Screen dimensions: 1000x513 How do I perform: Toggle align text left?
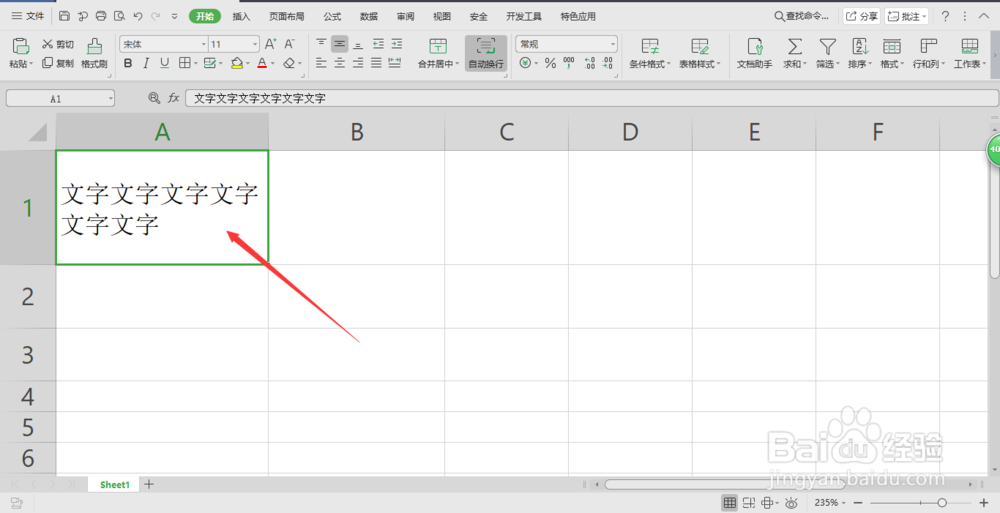(x=321, y=63)
